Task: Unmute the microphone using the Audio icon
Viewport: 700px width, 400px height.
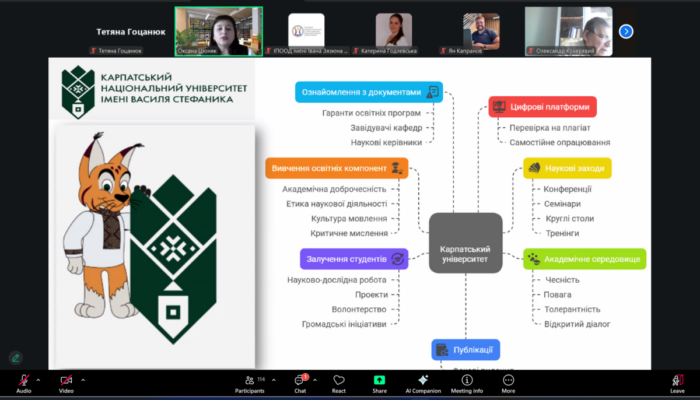Action: [x=23, y=380]
